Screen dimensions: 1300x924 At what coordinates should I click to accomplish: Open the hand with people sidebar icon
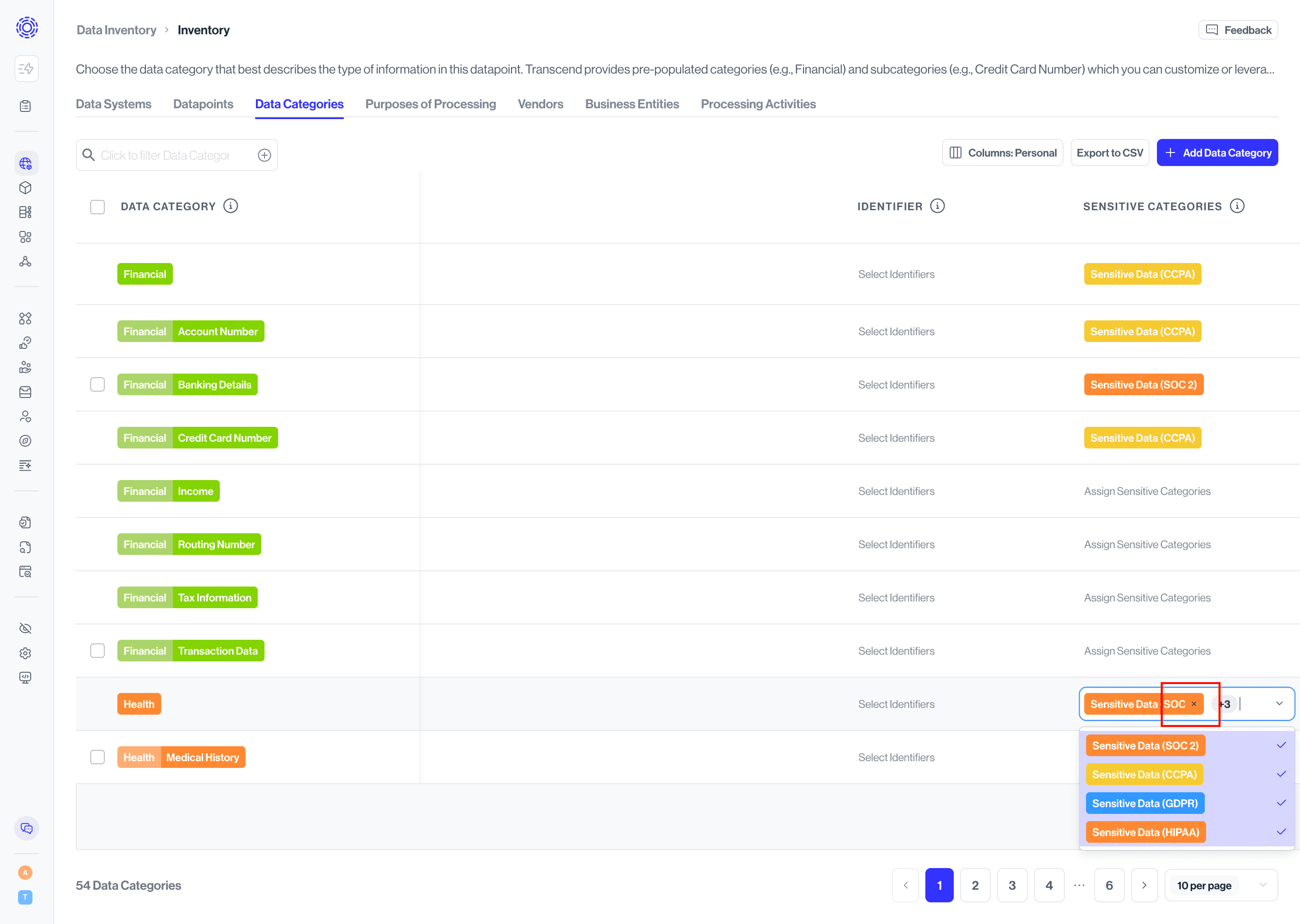[26, 368]
